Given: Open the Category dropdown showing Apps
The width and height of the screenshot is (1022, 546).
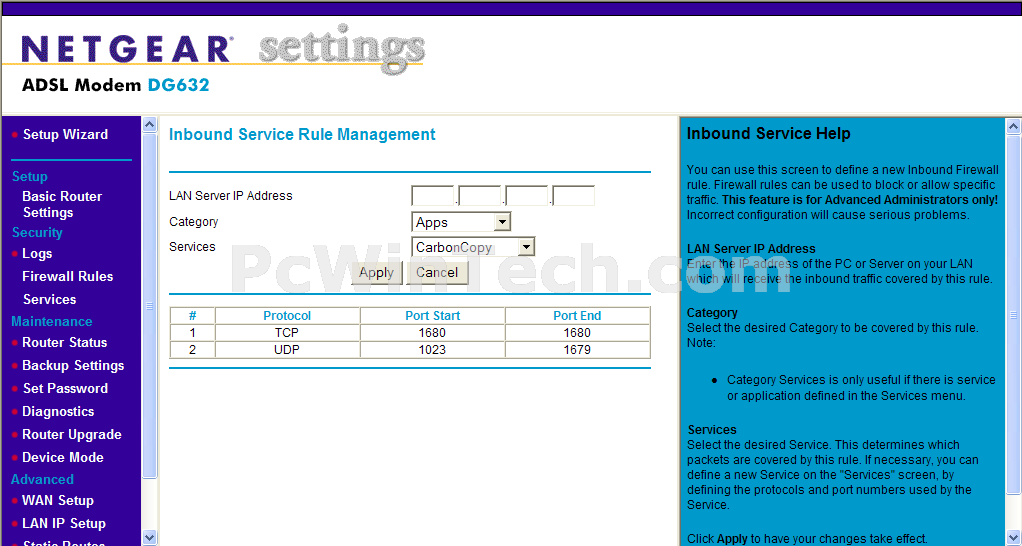Looking at the screenshot, I should coord(461,222).
